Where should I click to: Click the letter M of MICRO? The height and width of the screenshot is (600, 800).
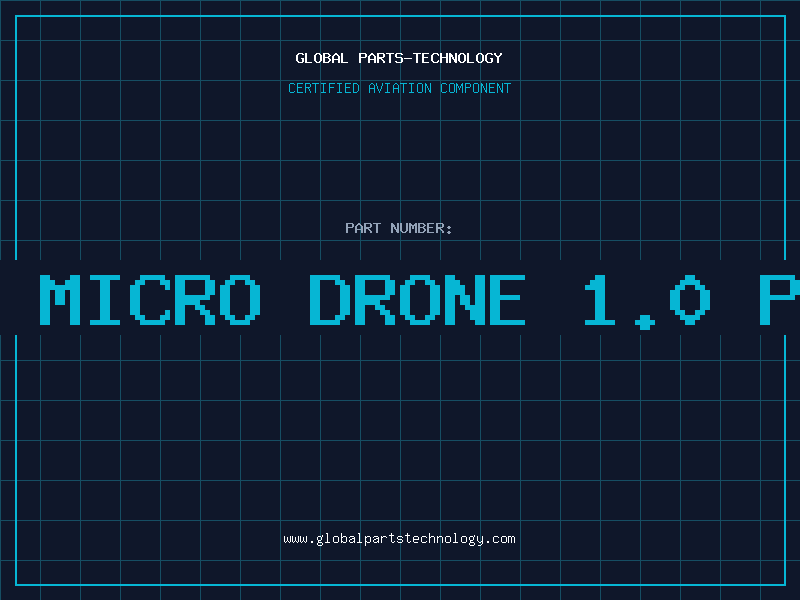coord(60,299)
